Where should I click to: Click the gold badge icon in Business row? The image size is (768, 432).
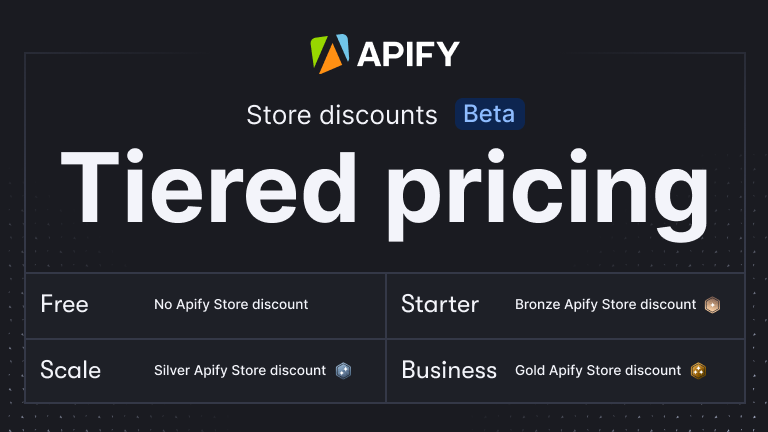tap(698, 370)
